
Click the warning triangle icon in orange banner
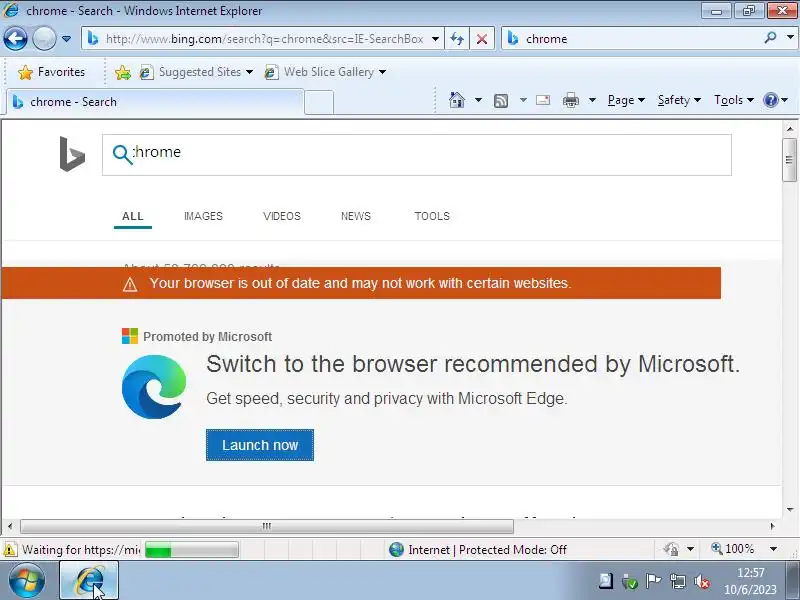click(x=130, y=284)
